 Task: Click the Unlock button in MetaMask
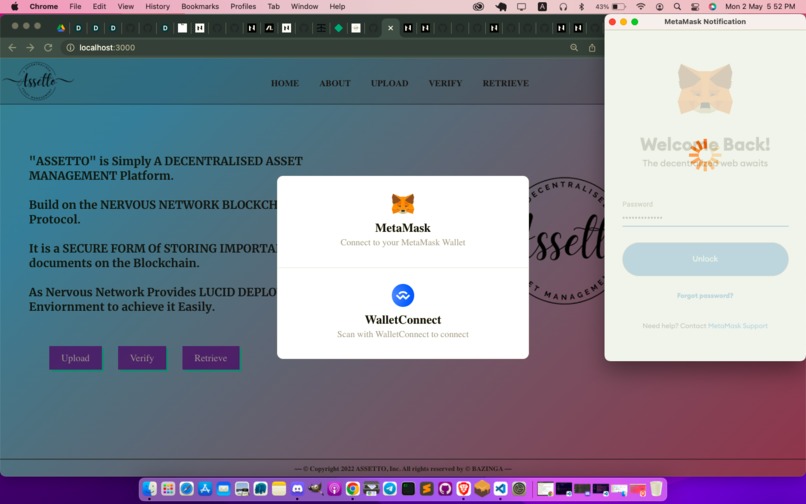[705, 259]
